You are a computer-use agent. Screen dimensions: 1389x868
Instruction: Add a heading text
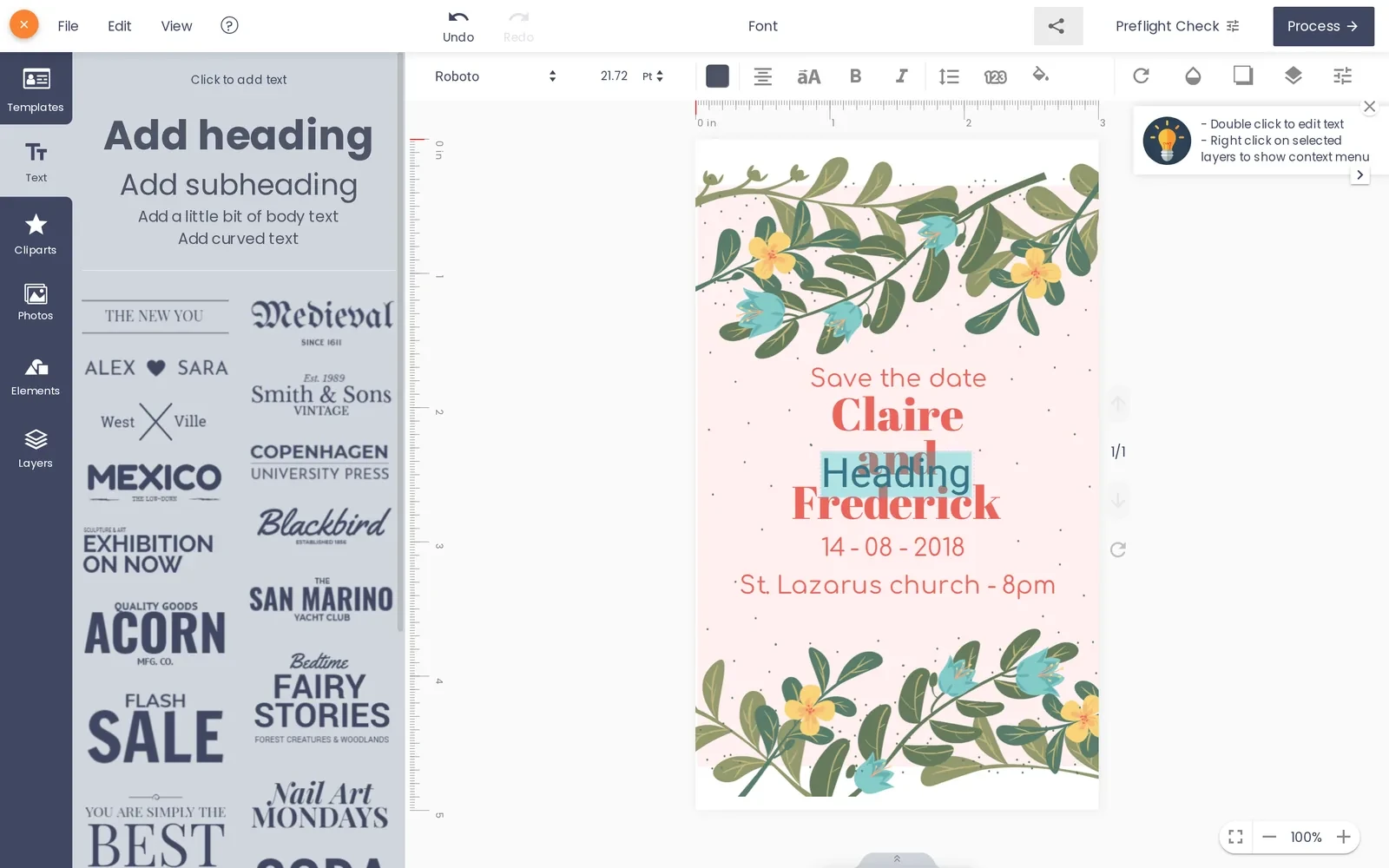click(x=238, y=136)
